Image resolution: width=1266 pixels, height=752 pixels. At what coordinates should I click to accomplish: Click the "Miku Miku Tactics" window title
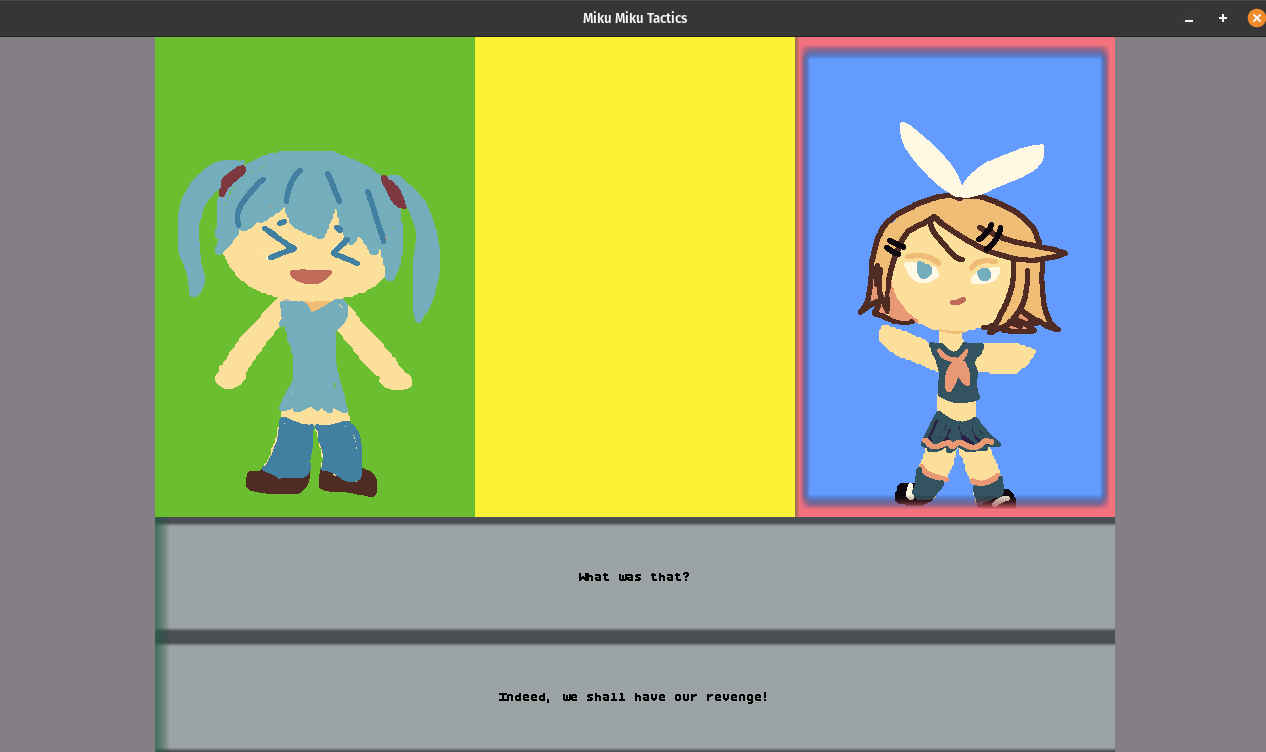pyautogui.click(x=635, y=18)
